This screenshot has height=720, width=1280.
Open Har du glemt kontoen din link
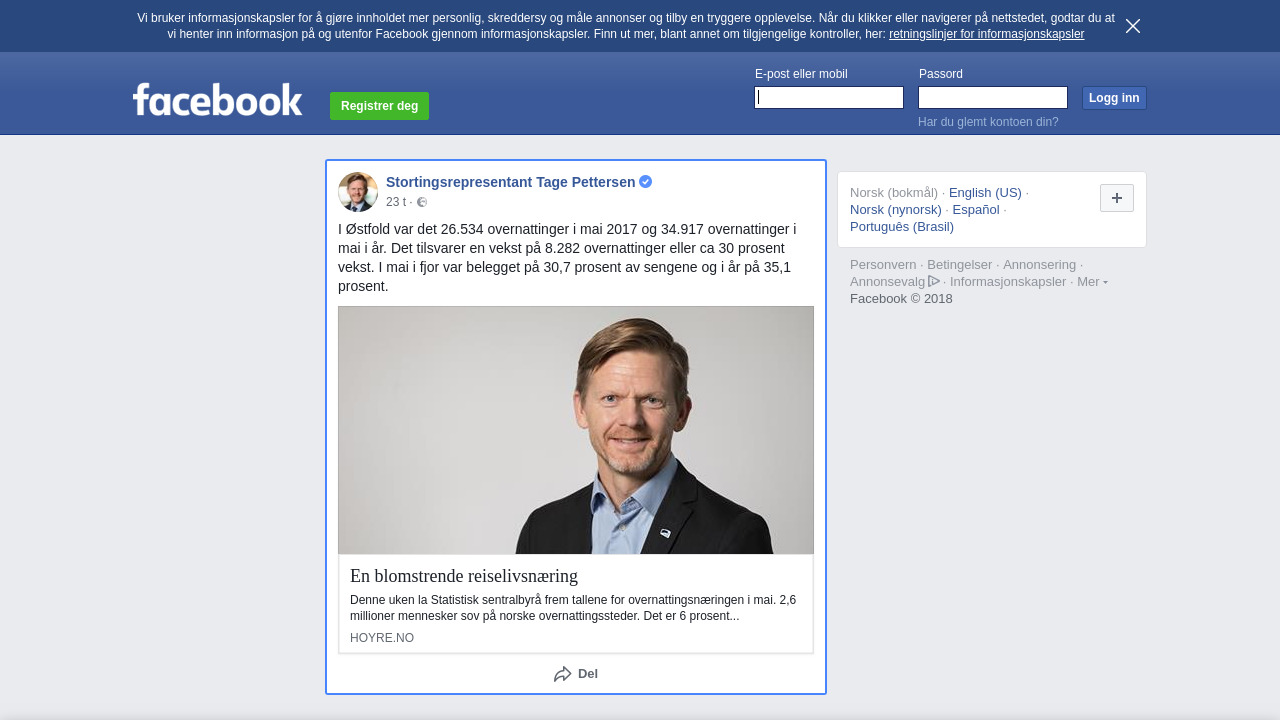[988, 122]
